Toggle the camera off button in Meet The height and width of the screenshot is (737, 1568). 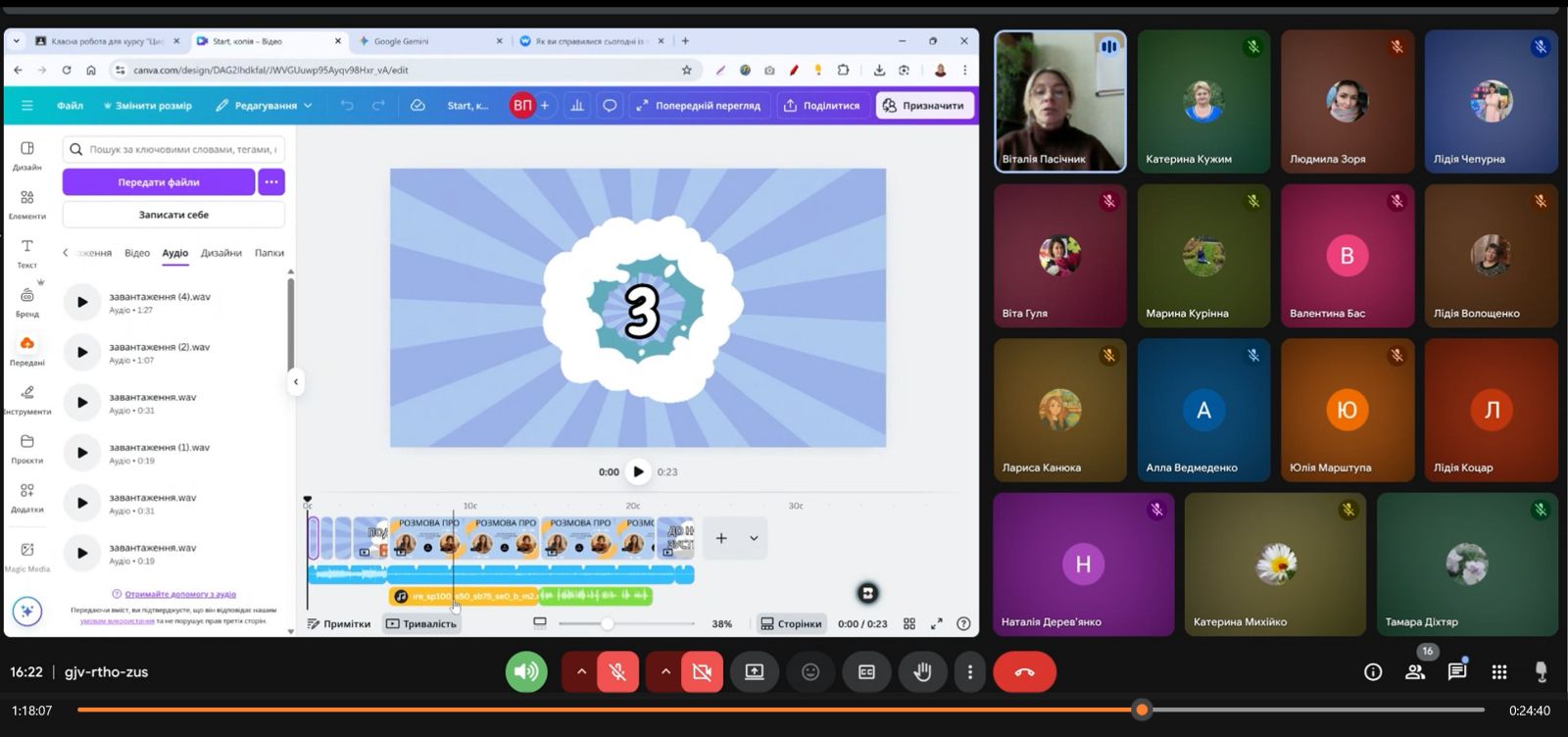(702, 672)
